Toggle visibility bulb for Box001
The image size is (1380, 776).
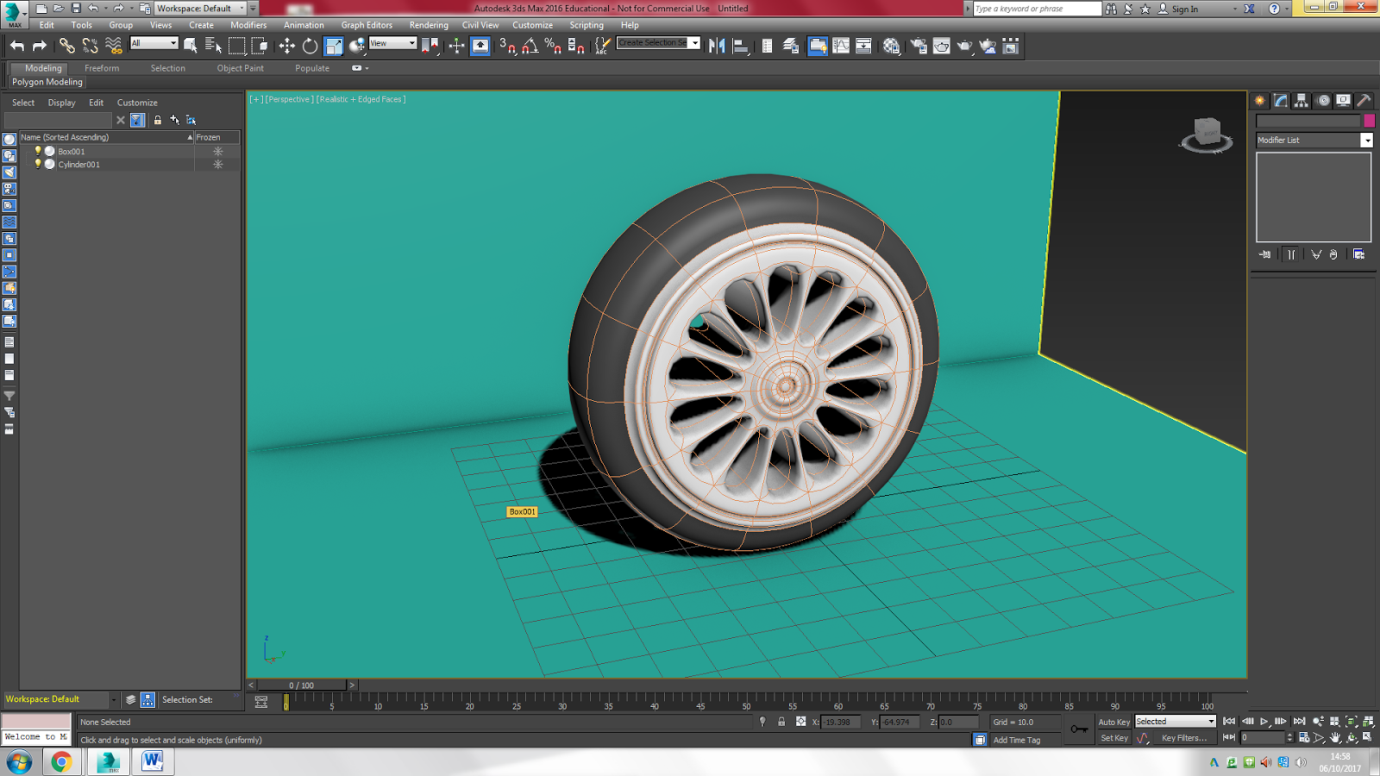[x=38, y=151]
